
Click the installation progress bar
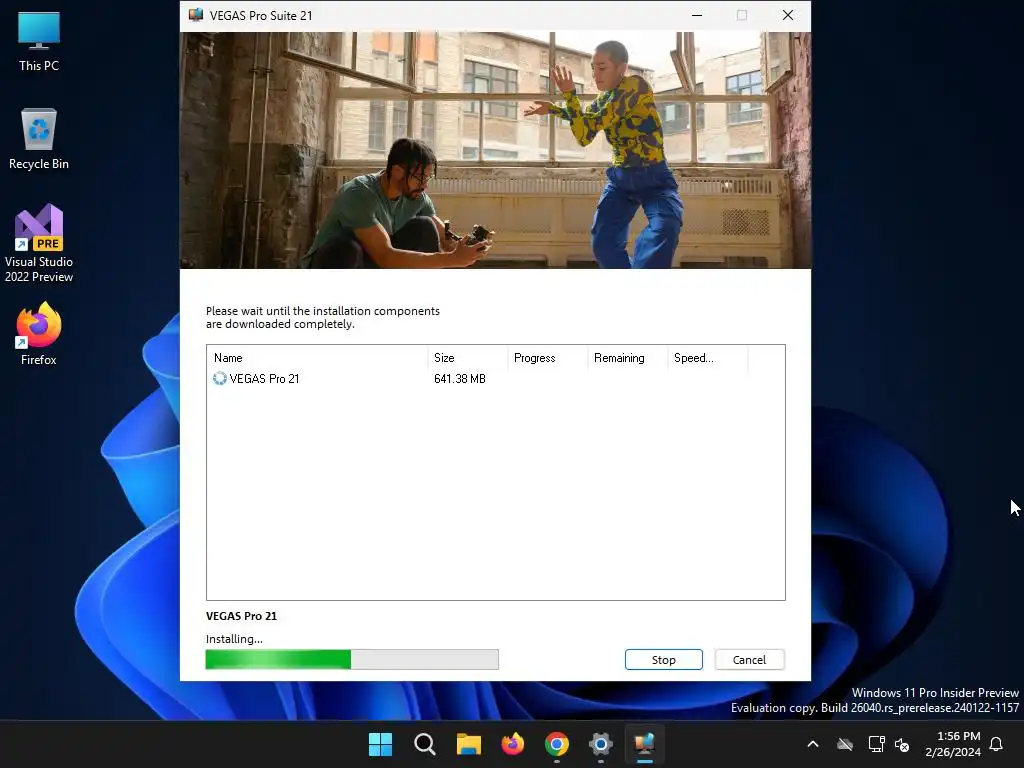352,660
